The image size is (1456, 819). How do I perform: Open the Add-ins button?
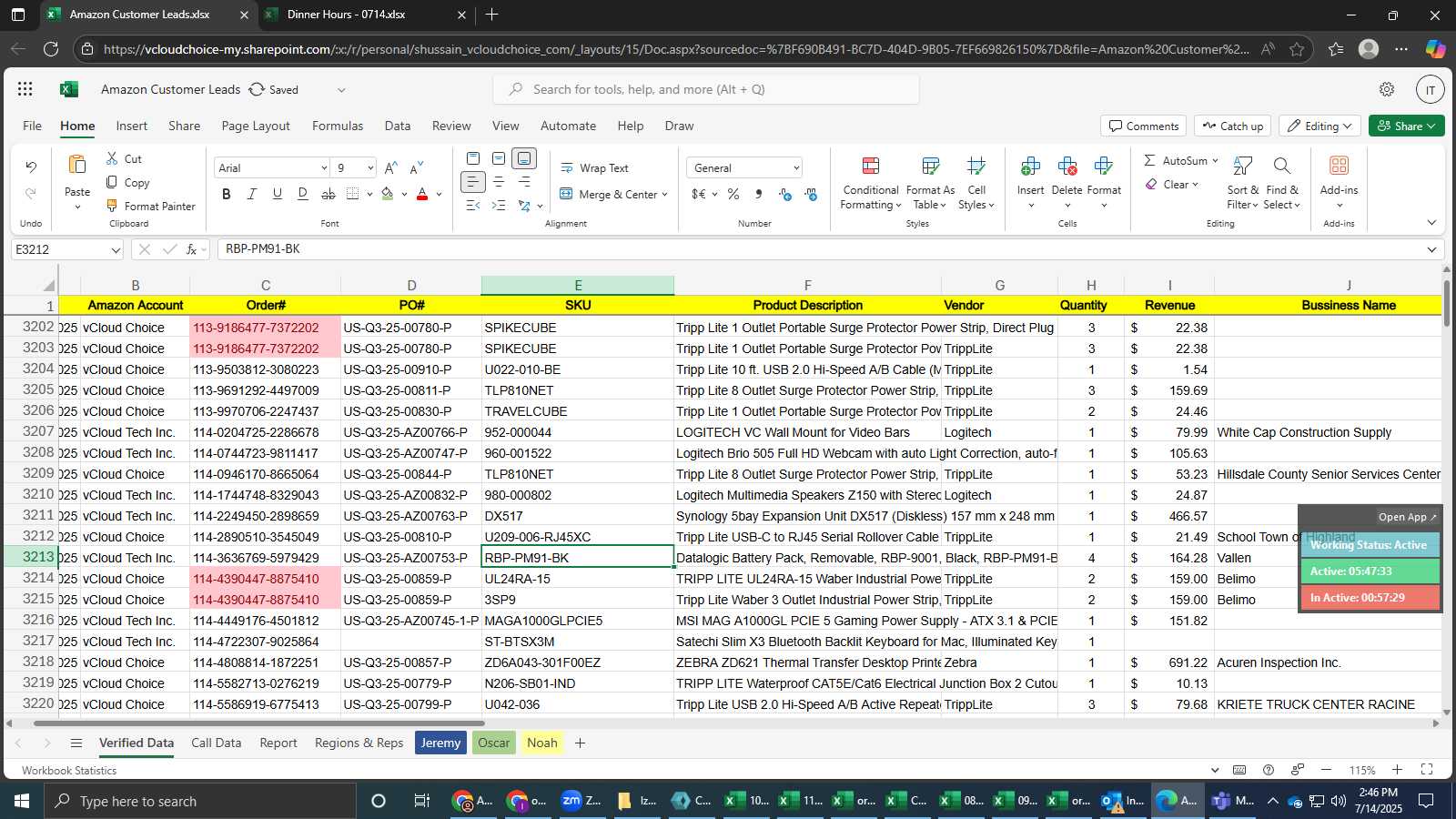(x=1339, y=182)
